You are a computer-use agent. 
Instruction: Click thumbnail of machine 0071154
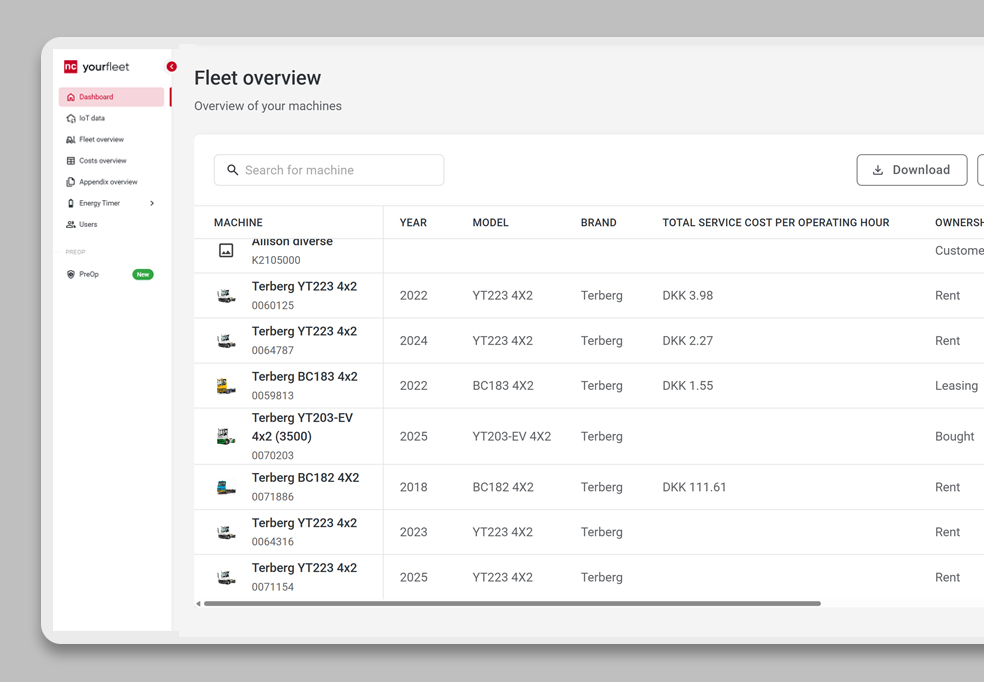tap(226, 577)
